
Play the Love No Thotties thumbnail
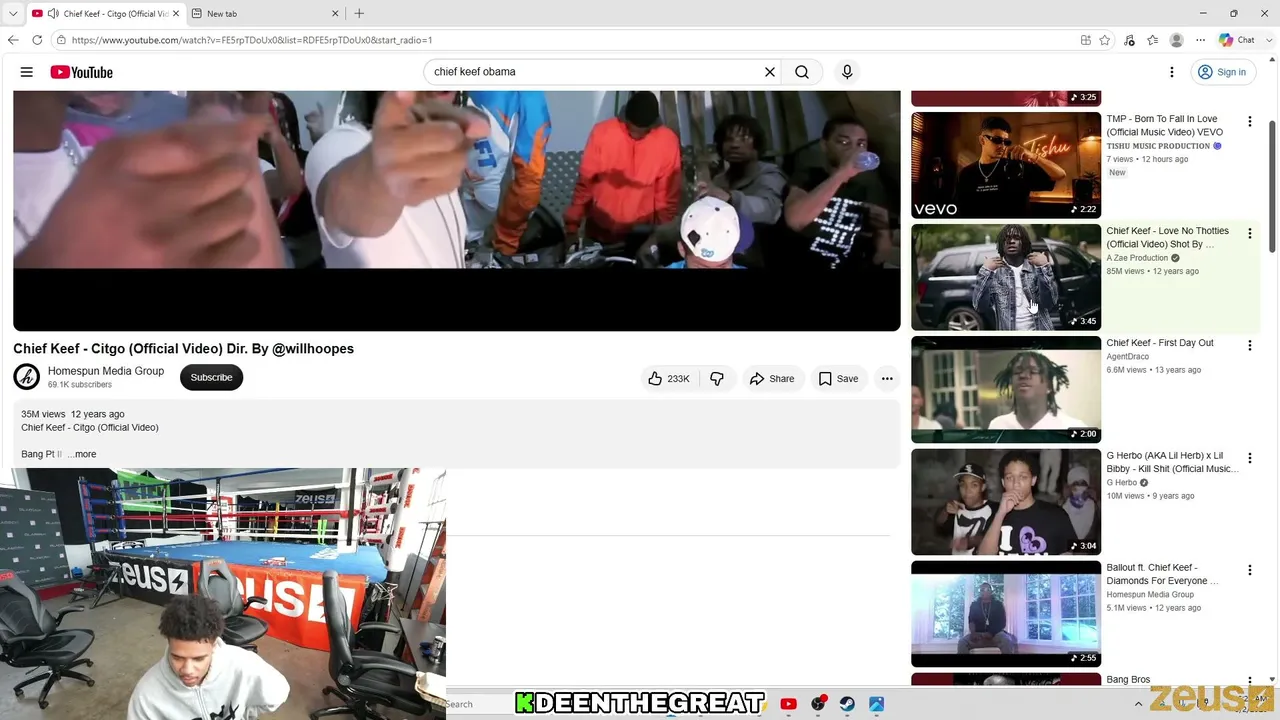coord(1006,277)
